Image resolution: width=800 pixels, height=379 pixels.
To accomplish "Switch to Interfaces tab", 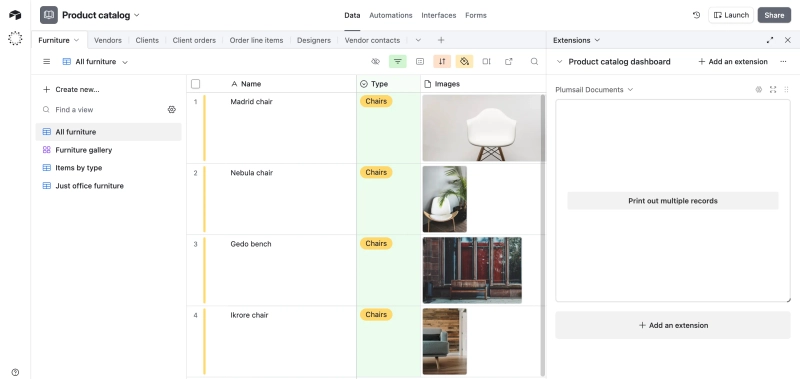I will click(439, 15).
